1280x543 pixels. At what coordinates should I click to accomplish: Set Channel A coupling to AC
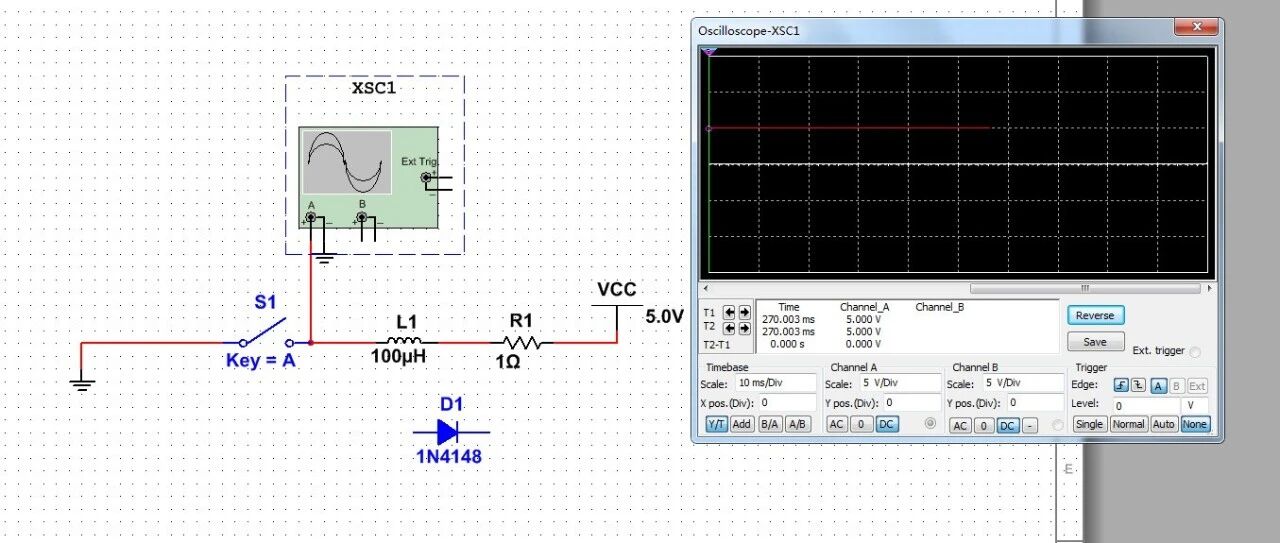pyautogui.click(x=837, y=425)
